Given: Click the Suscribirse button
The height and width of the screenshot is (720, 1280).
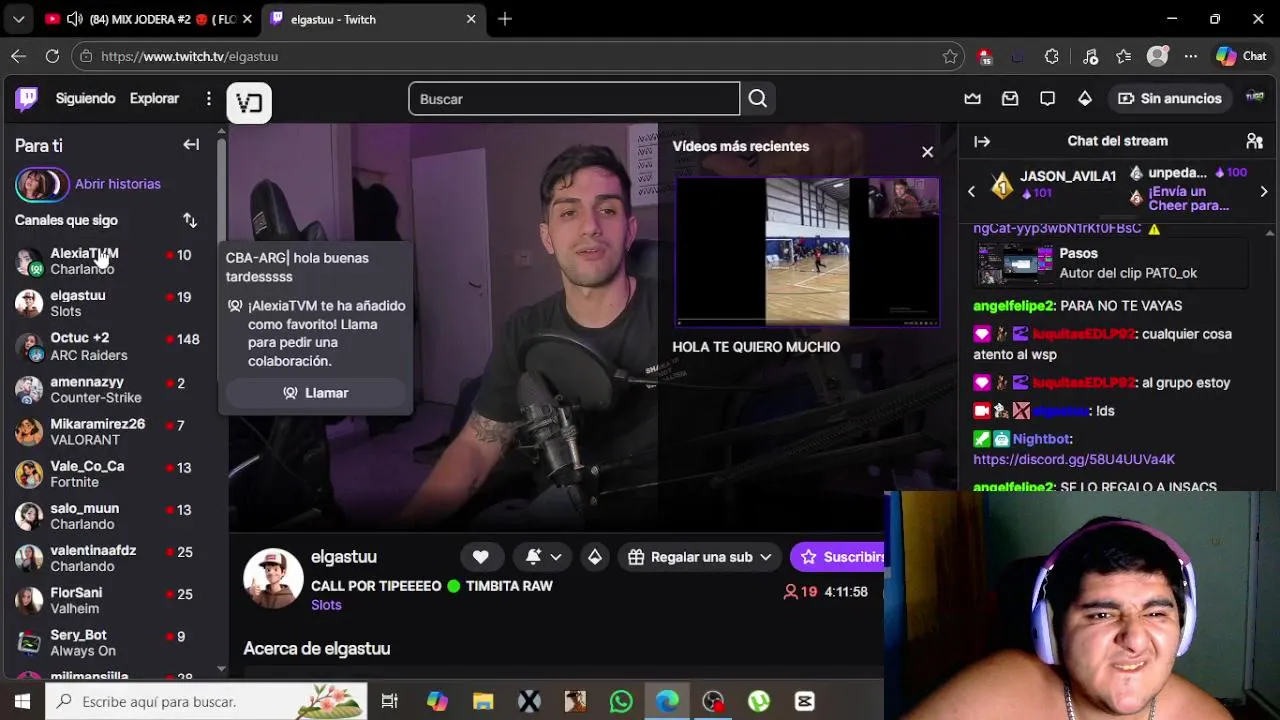Looking at the screenshot, I should click(x=838, y=557).
